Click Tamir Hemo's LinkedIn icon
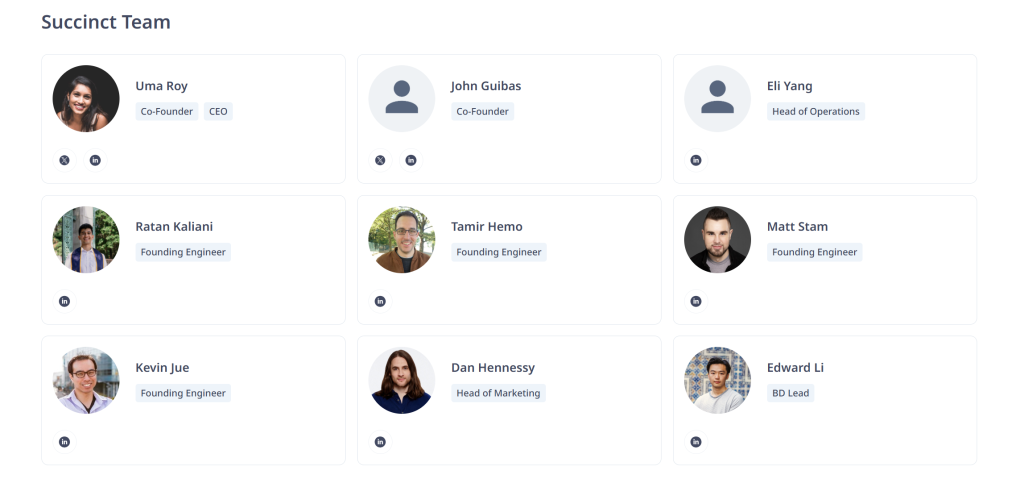The image size is (1024, 479). [x=380, y=301]
